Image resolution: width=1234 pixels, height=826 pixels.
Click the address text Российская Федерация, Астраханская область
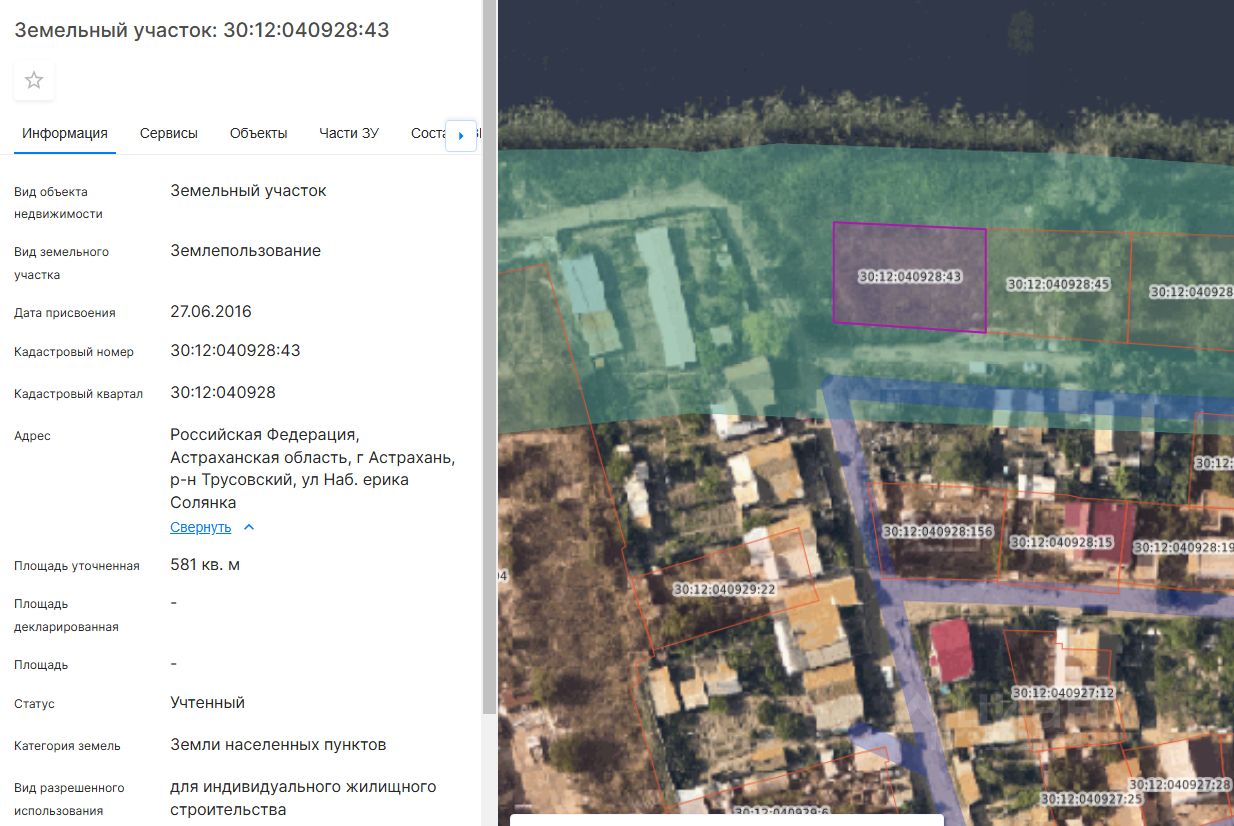pos(313,469)
